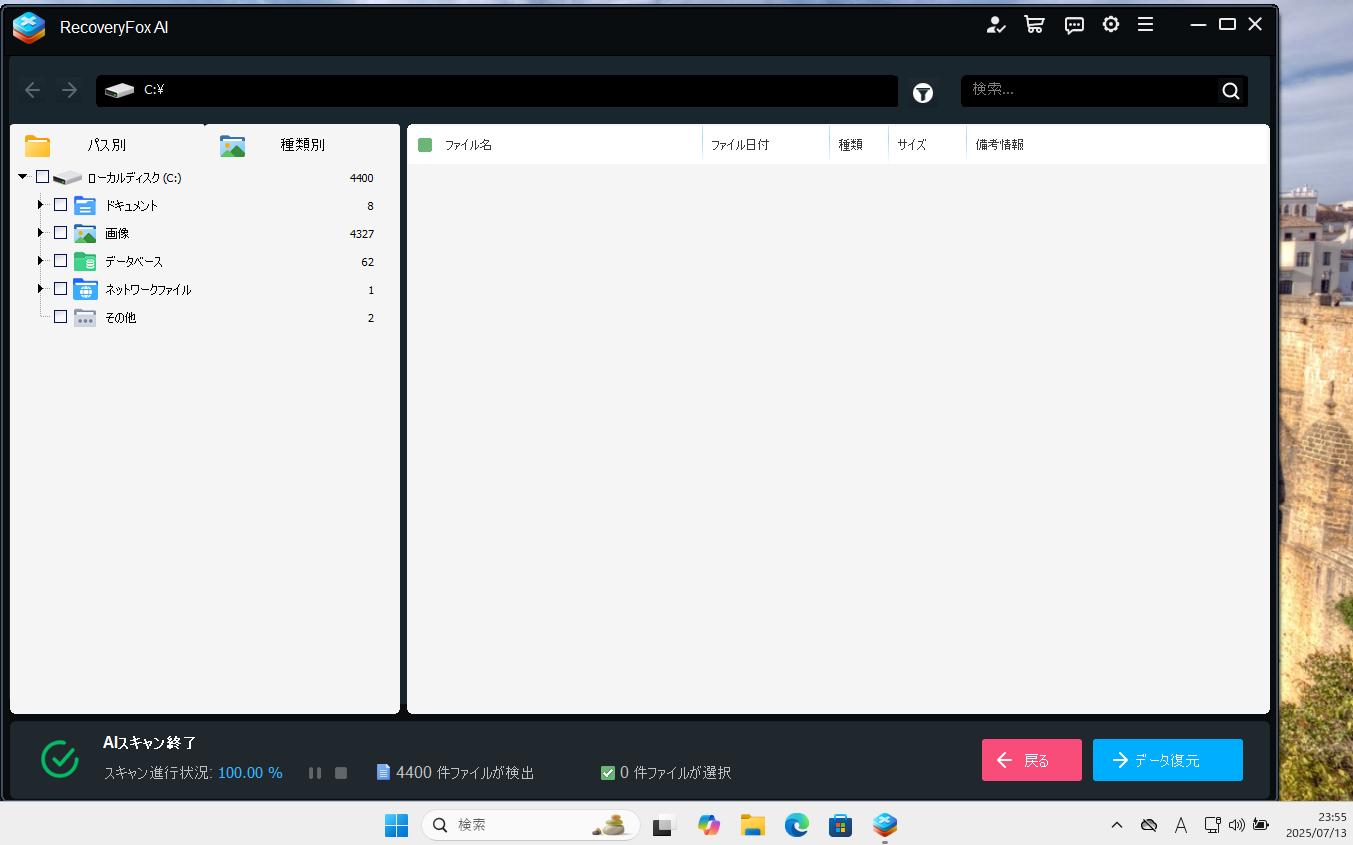
Task: Select the その他 tree label
Action: coord(120,317)
